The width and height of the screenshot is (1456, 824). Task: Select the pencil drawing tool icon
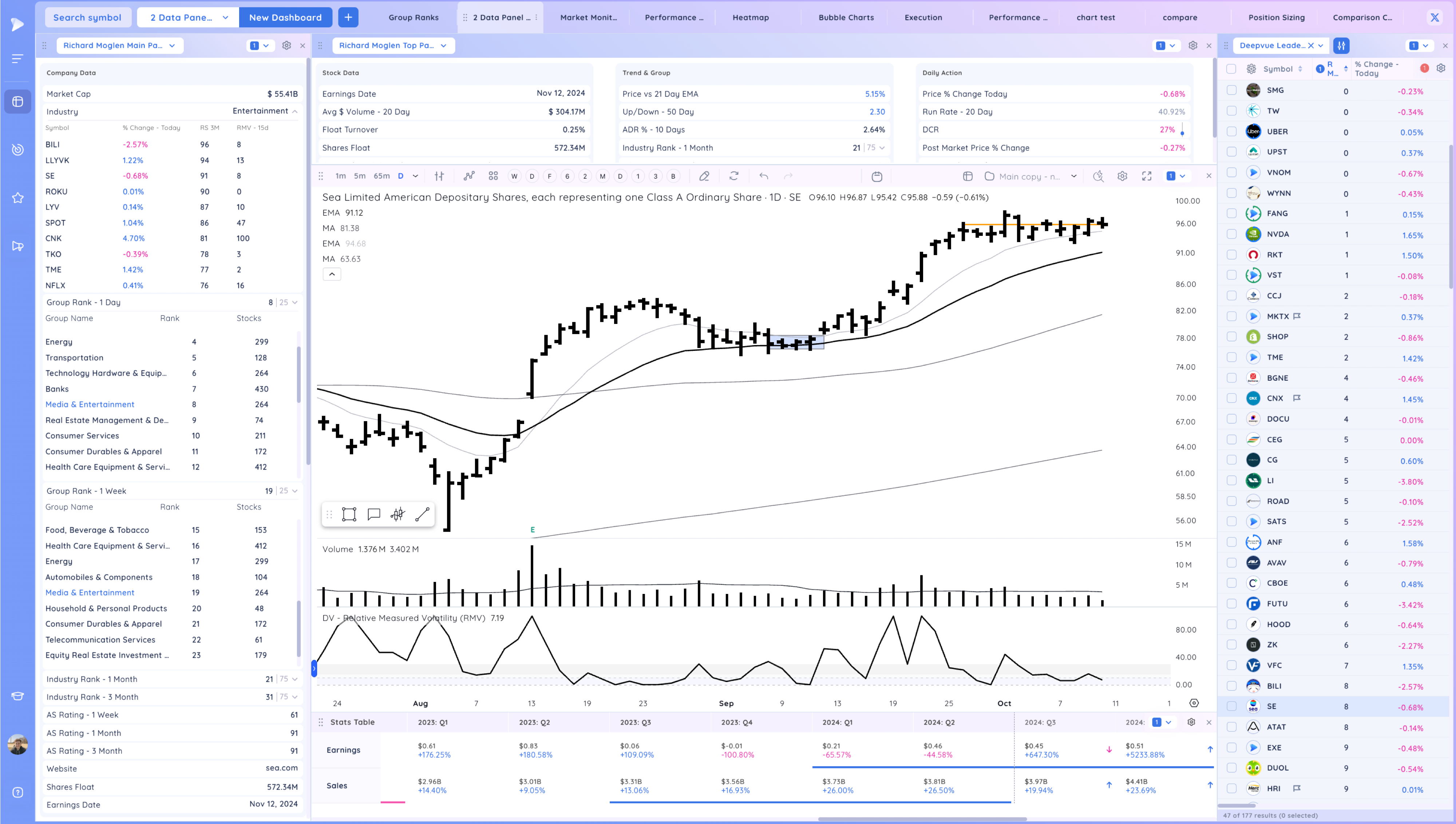(704, 176)
